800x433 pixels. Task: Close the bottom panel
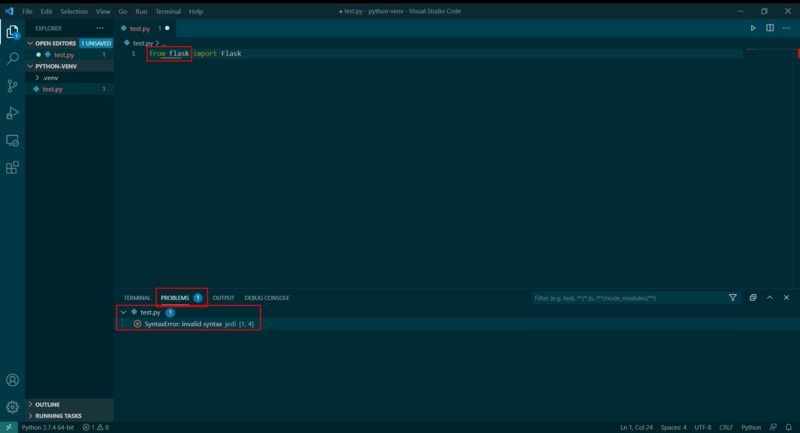(x=786, y=298)
